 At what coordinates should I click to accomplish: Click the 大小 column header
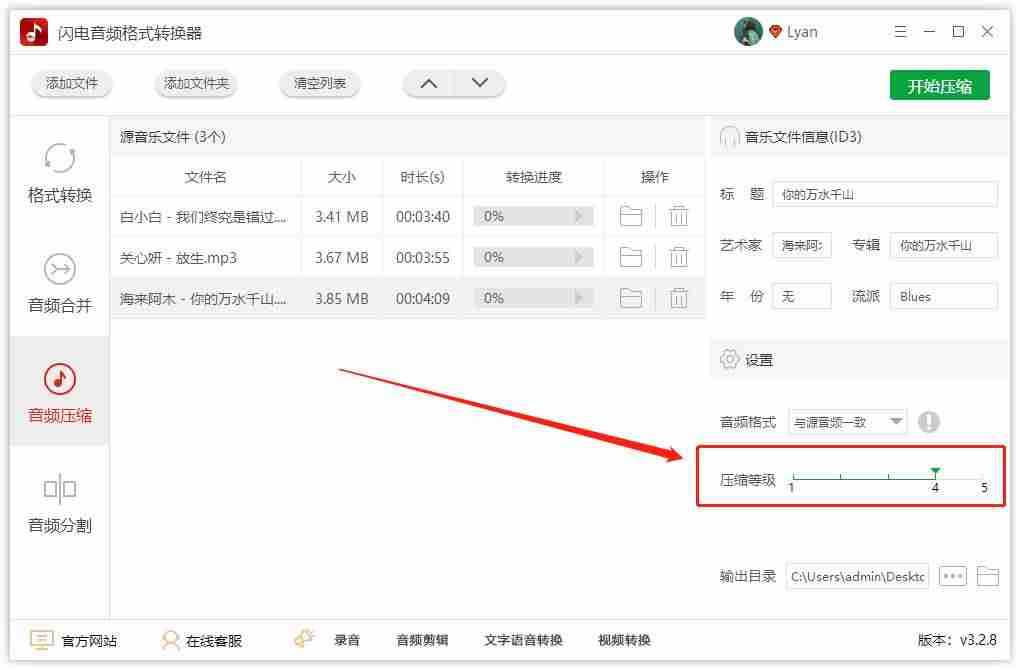click(342, 177)
